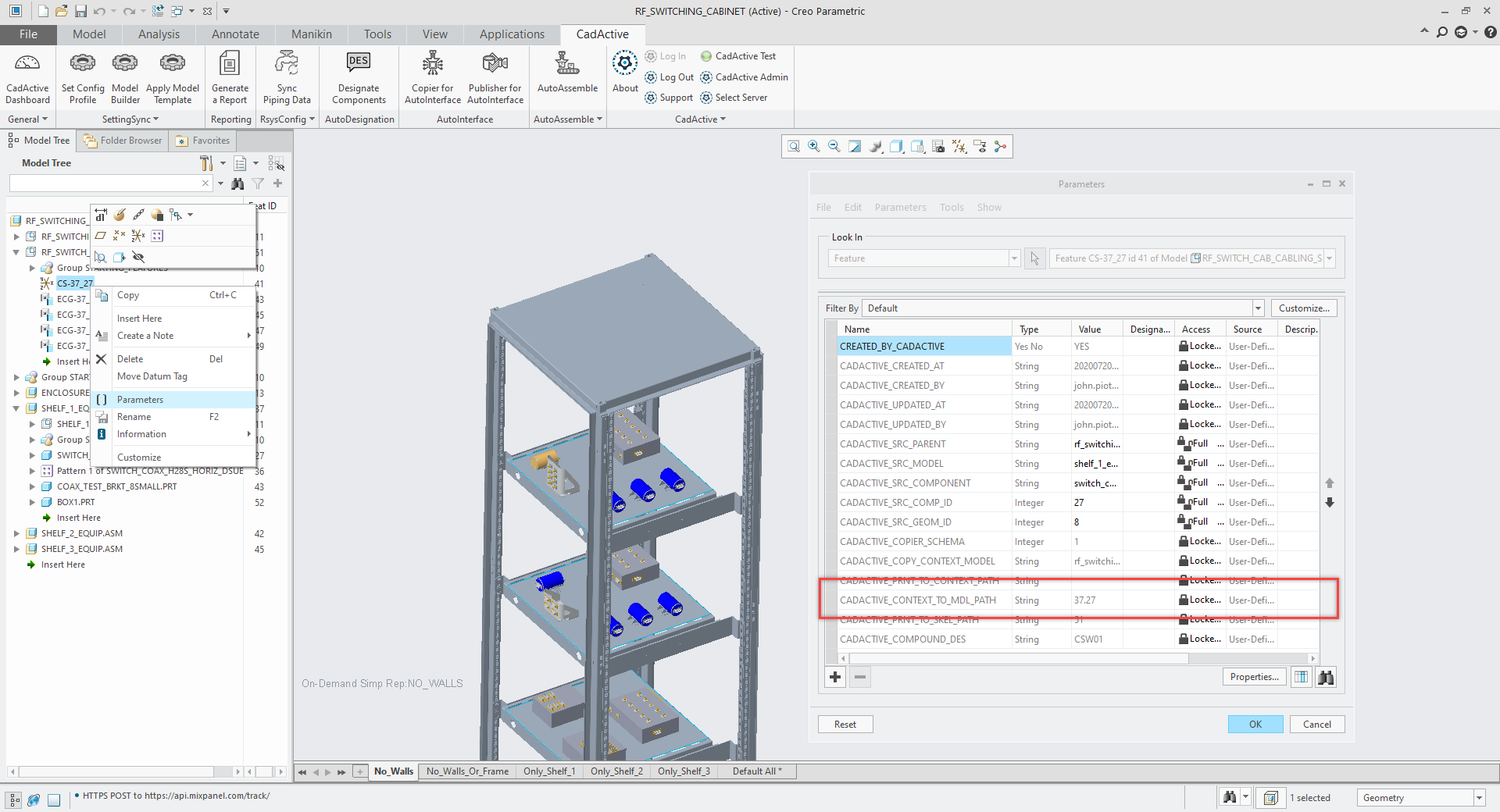This screenshot has width=1500, height=812.
Task: Move parameter down with arrow button
Action: pyautogui.click(x=1330, y=503)
